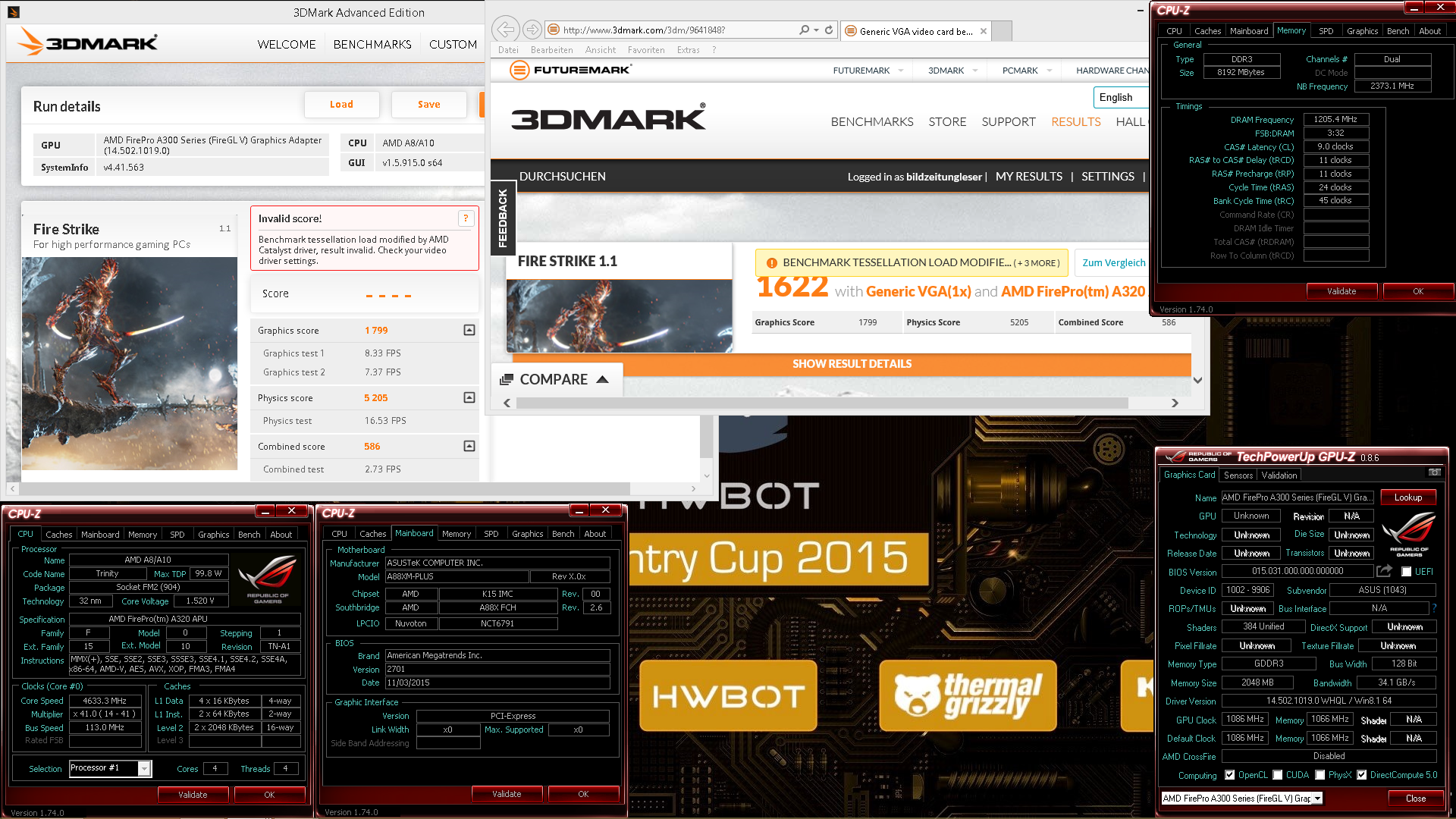1456x819 pixels.
Task: Click the ROG logo in CPU-Z CPU window
Action: [267, 579]
